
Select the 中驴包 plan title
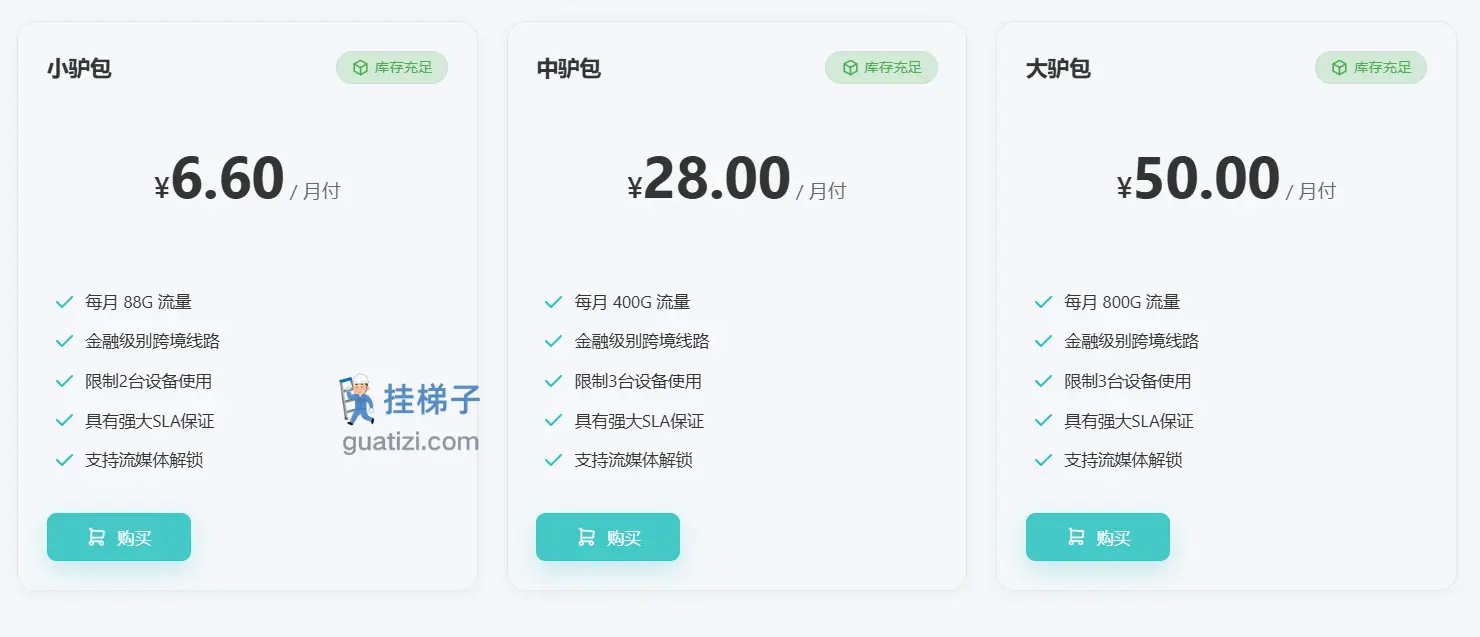pyautogui.click(x=569, y=69)
